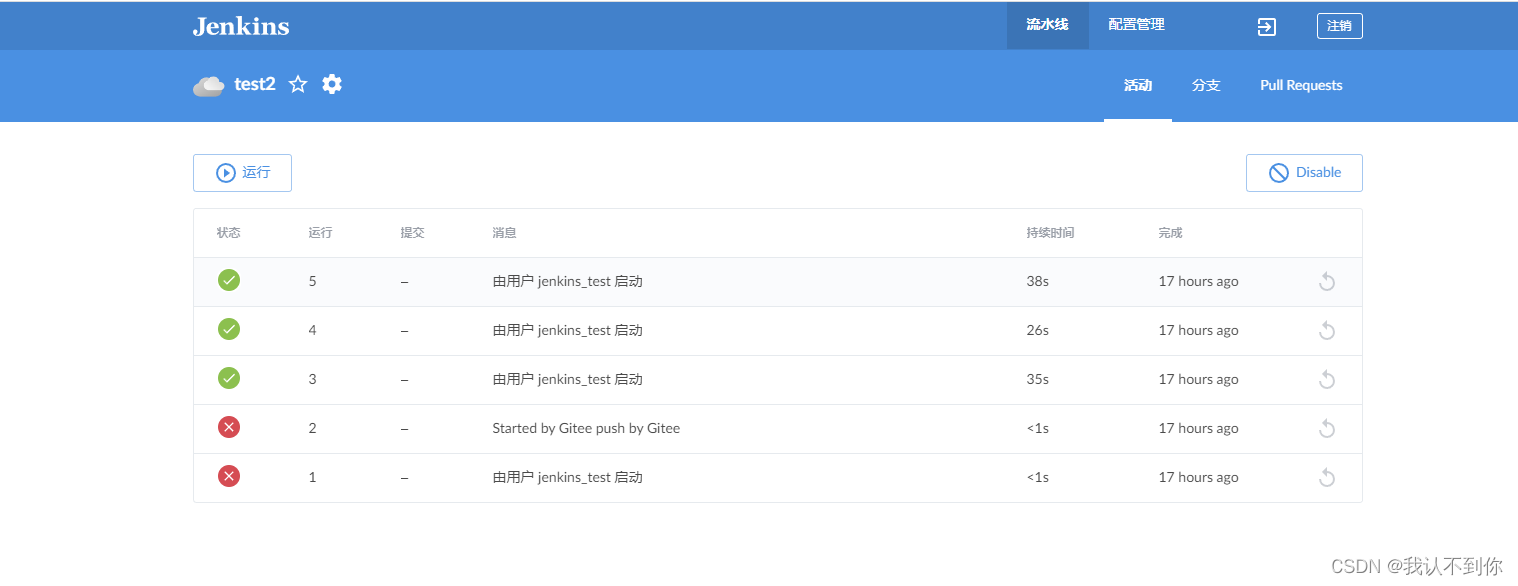Image resolution: width=1518 pixels, height=586 pixels.
Task: Rerun failed build 2 replay icon
Action: click(1326, 429)
